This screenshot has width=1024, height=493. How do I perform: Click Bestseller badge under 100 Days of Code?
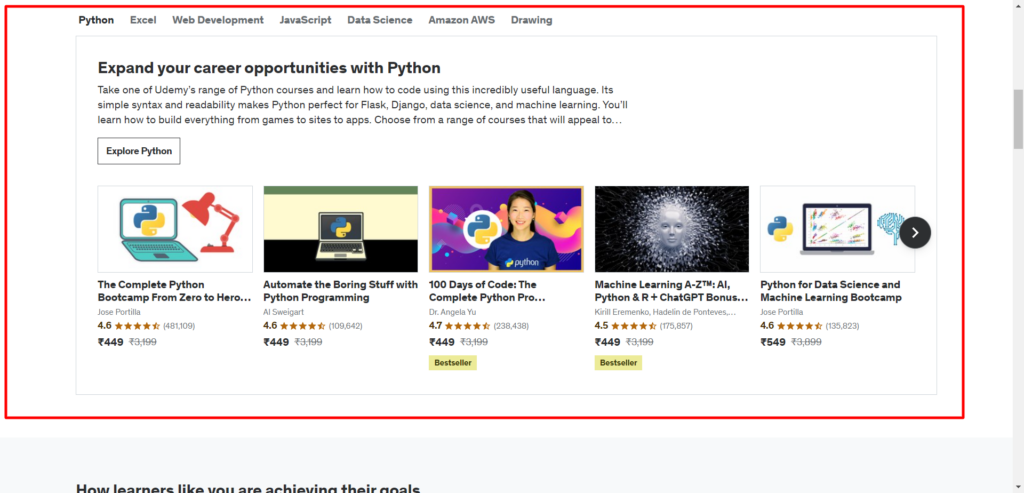[453, 362]
